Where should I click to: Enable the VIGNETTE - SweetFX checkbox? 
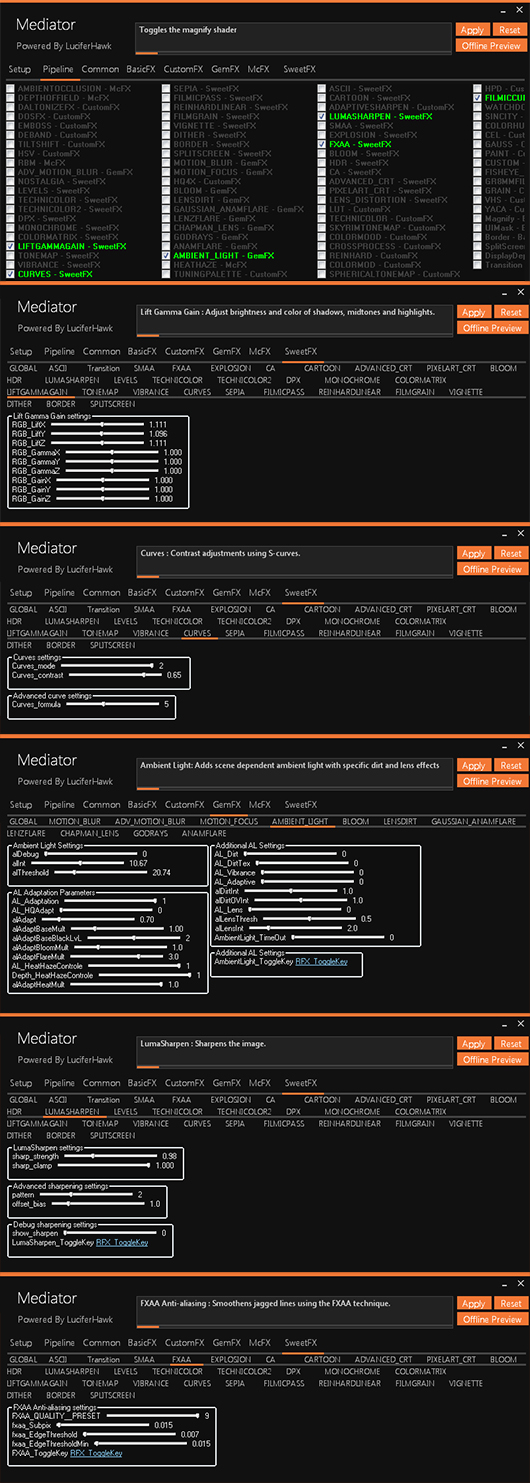(166, 126)
